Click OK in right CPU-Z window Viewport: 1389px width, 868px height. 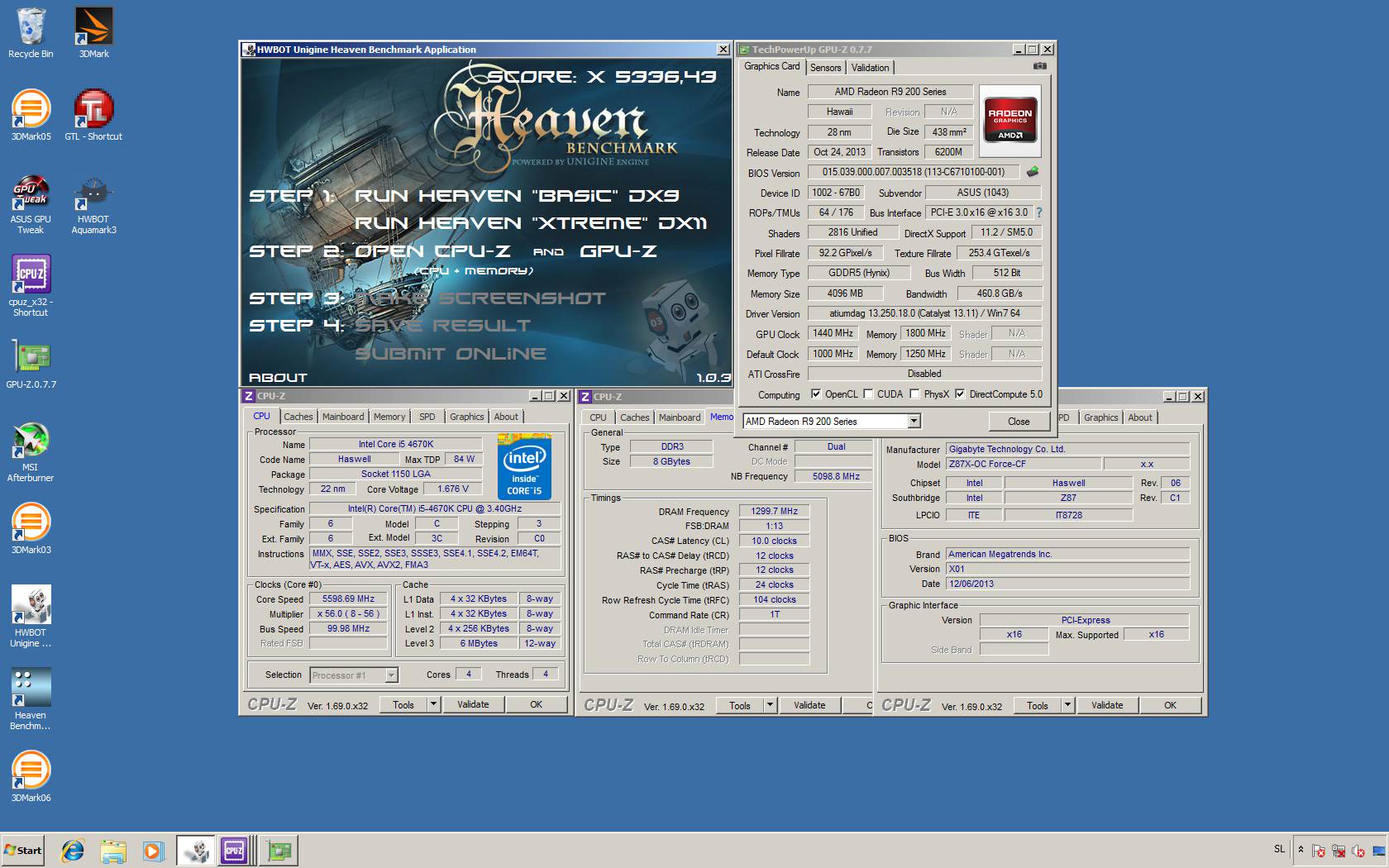coord(1171,705)
